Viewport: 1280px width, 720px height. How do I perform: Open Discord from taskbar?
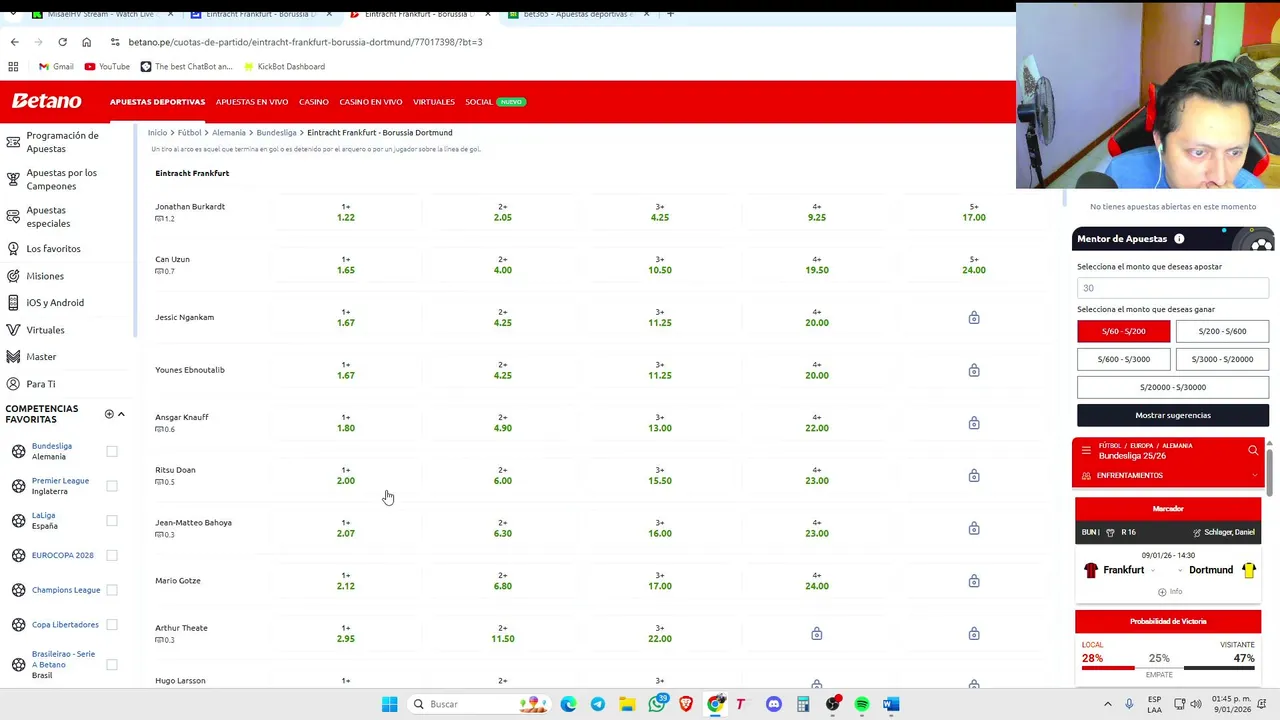773,704
